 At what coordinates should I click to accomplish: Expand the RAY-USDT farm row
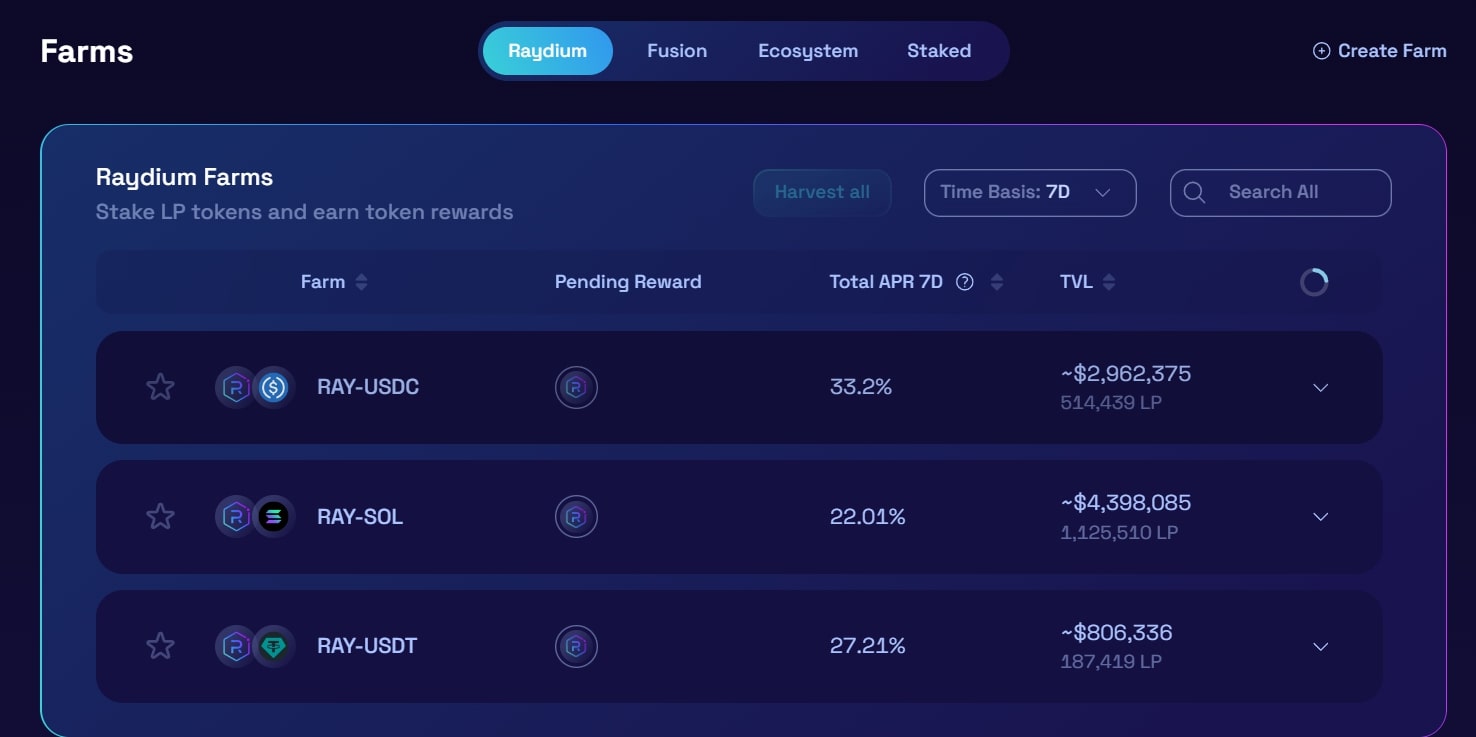point(1320,646)
